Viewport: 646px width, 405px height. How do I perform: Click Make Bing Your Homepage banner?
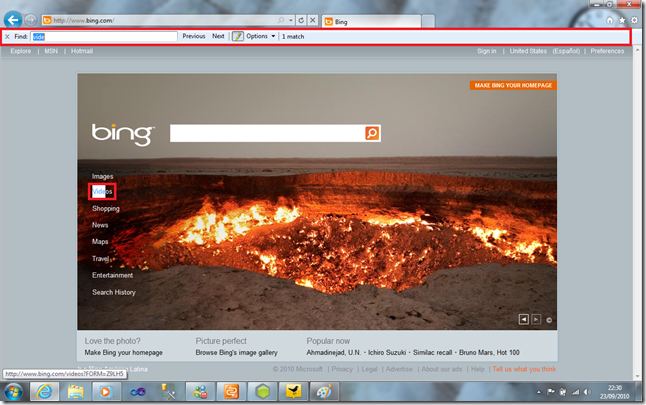pyautogui.click(x=513, y=85)
